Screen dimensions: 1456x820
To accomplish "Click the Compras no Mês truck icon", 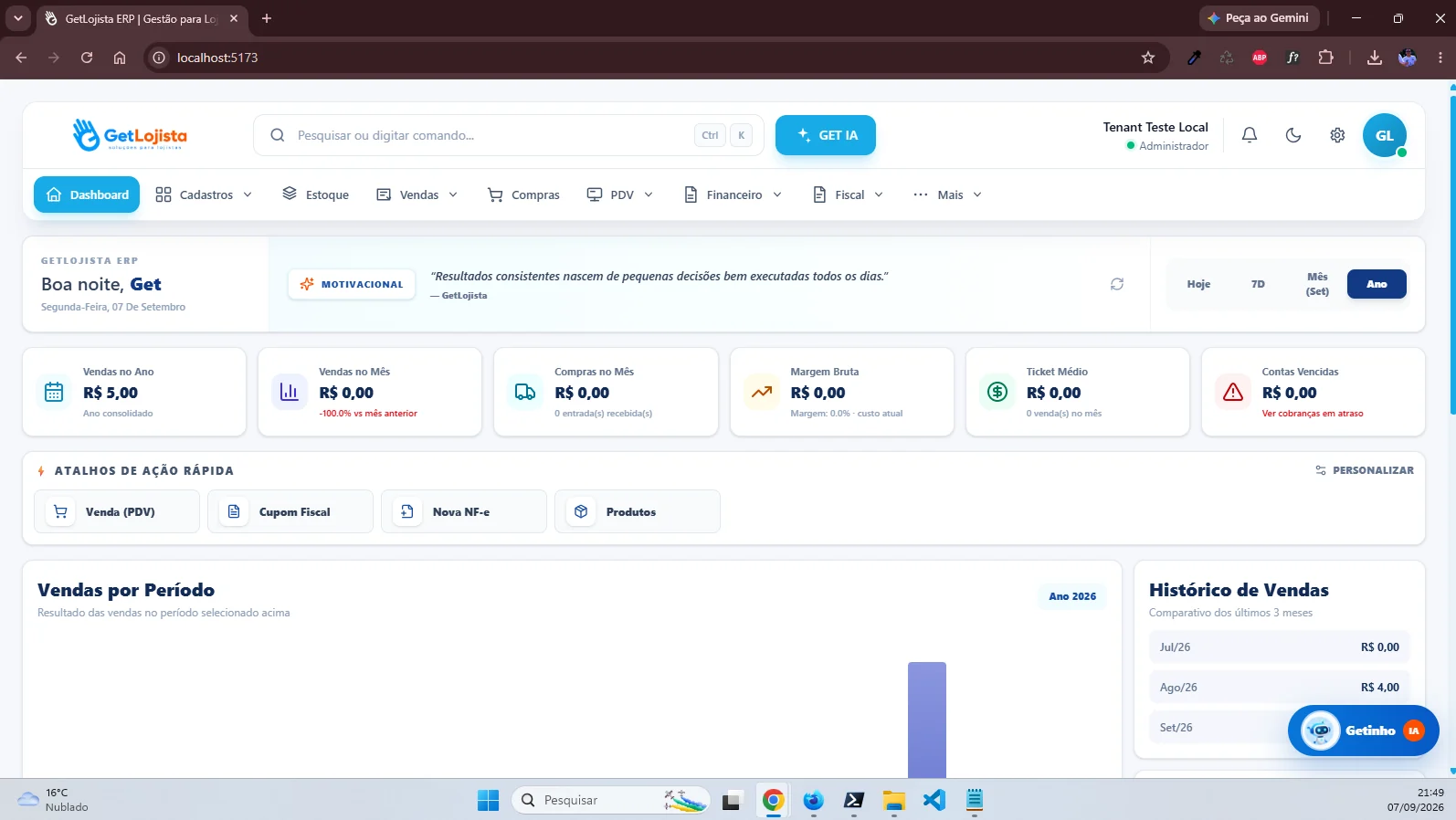I will (525, 392).
